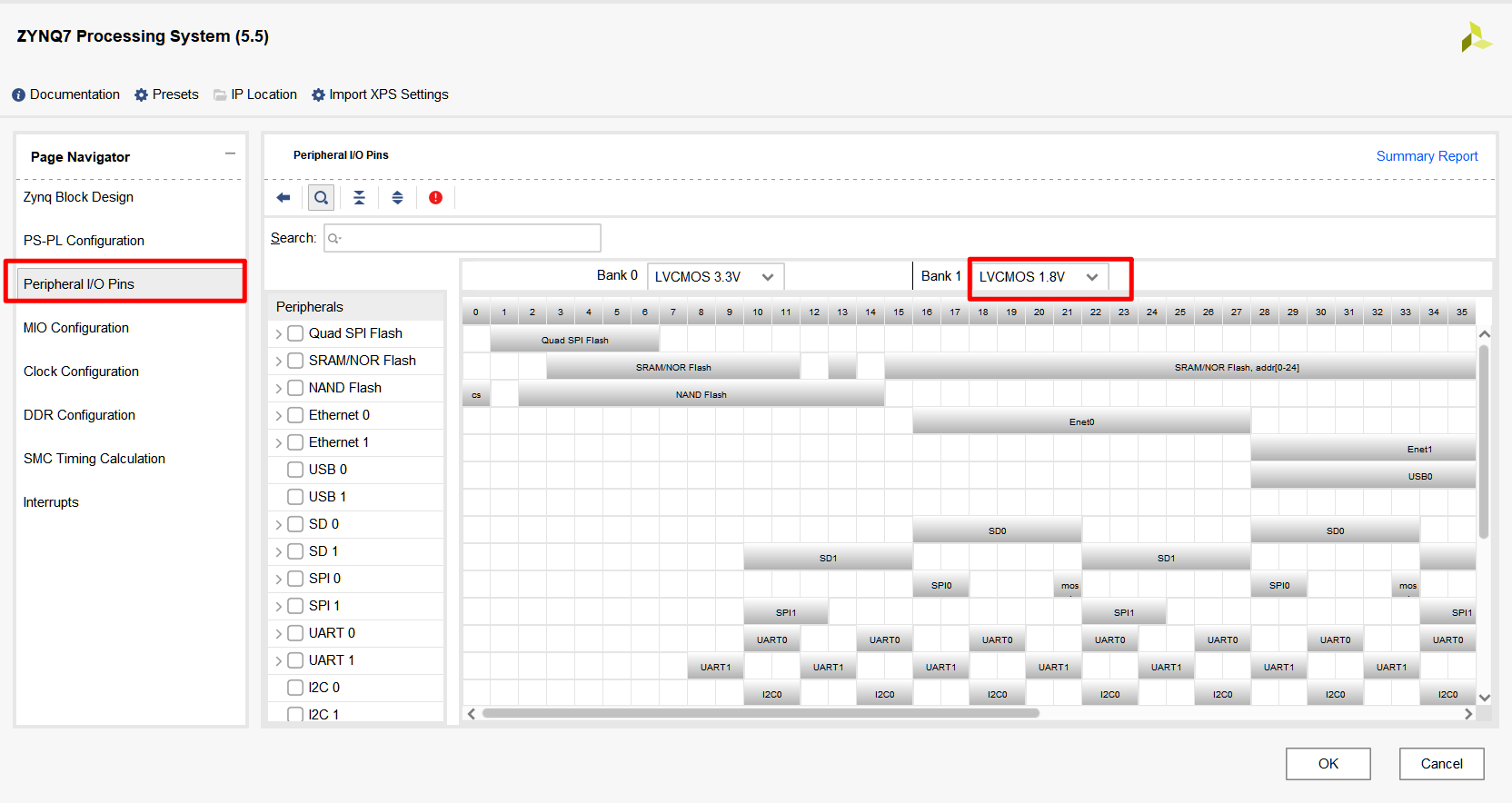Open the Bank 0 voltage dropdown
This screenshot has height=803, width=1512.
[x=715, y=277]
